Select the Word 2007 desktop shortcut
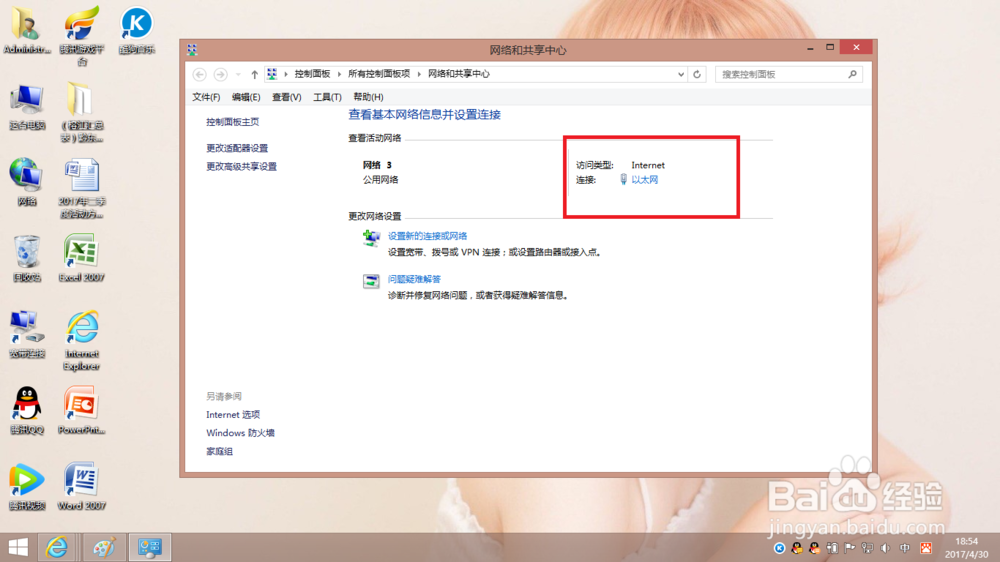1000x562 pixels. point(82,486)
